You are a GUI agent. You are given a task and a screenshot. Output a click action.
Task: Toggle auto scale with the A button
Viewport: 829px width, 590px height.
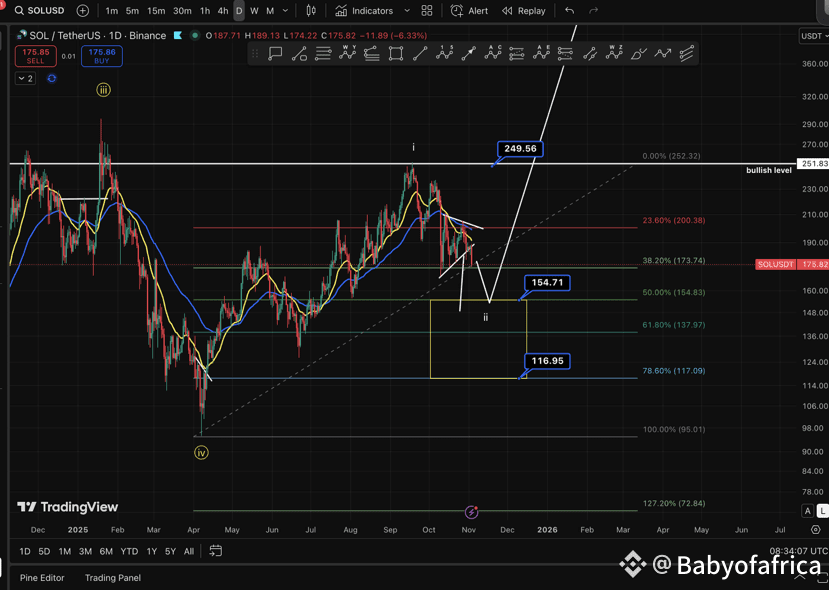click(x=807, y=511)
